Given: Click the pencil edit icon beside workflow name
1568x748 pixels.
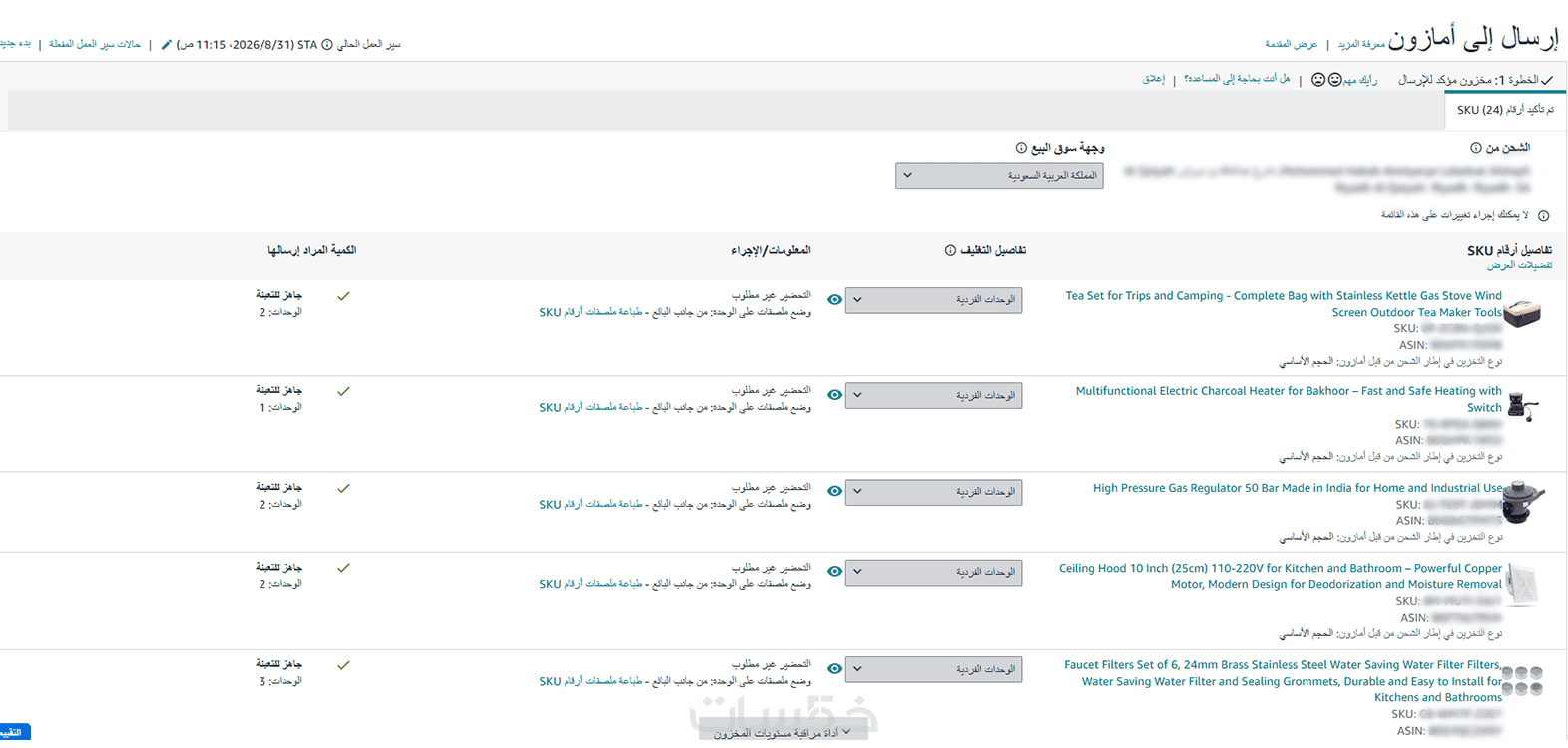Looking at the screenshot, I should pos(167,45).
